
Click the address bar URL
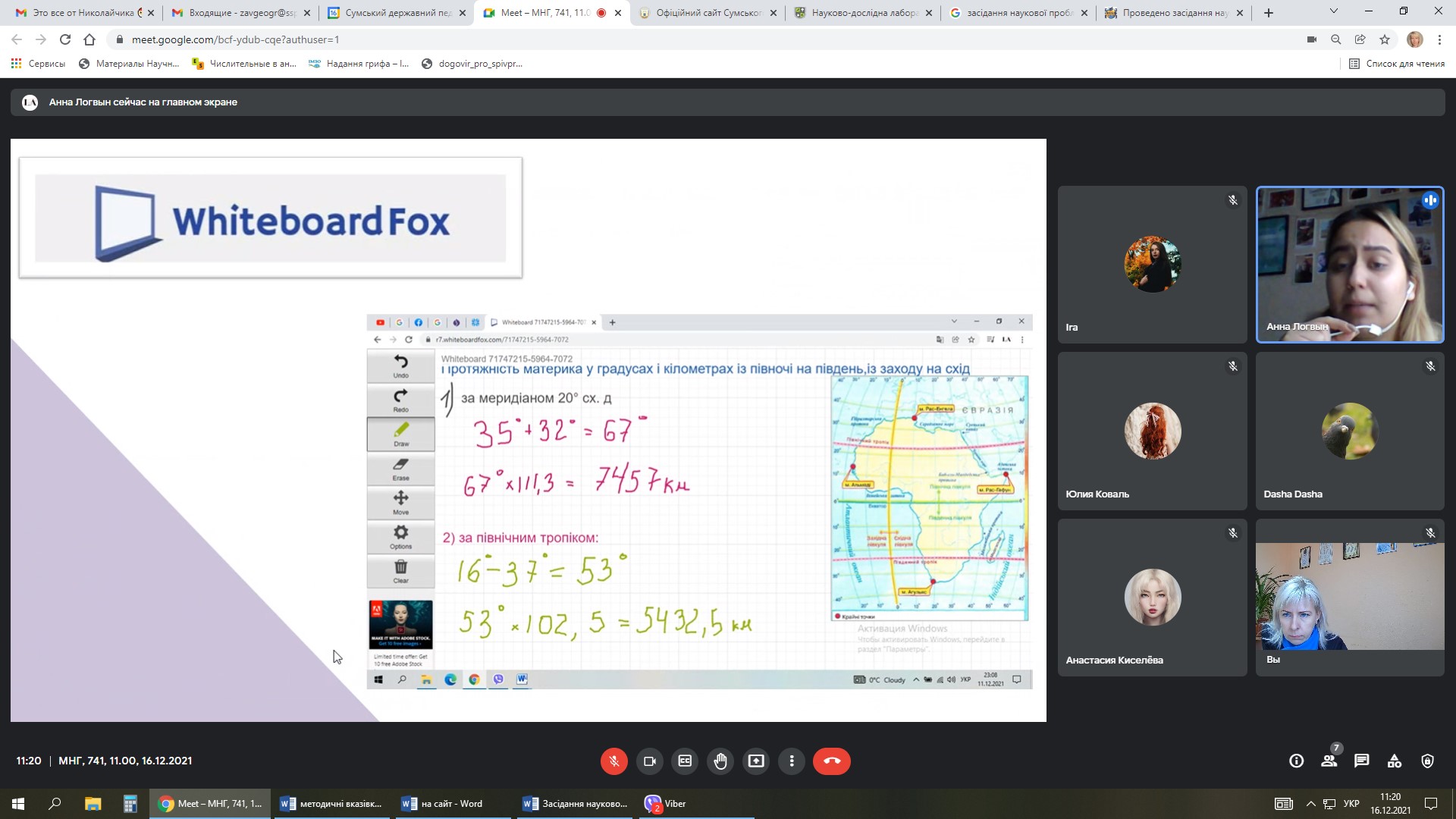point(235,39)
